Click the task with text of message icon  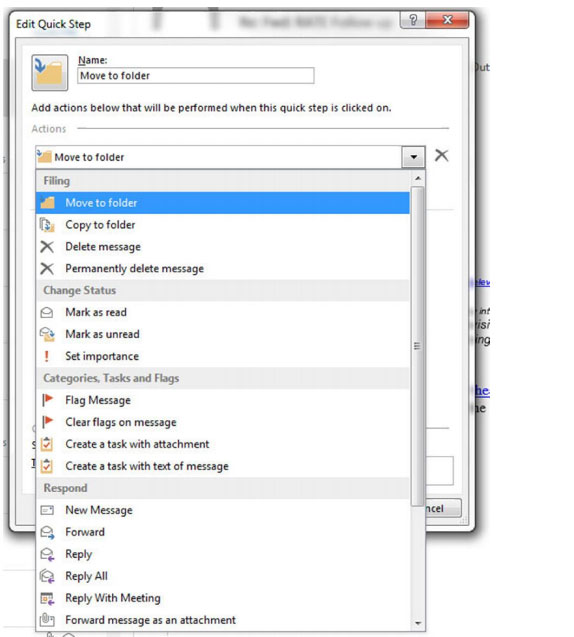pos(47,466)
